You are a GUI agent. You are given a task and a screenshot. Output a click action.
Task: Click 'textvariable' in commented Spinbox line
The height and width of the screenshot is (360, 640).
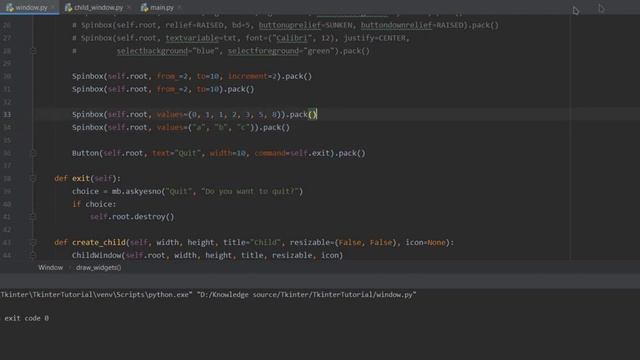(x=192, y=38)
